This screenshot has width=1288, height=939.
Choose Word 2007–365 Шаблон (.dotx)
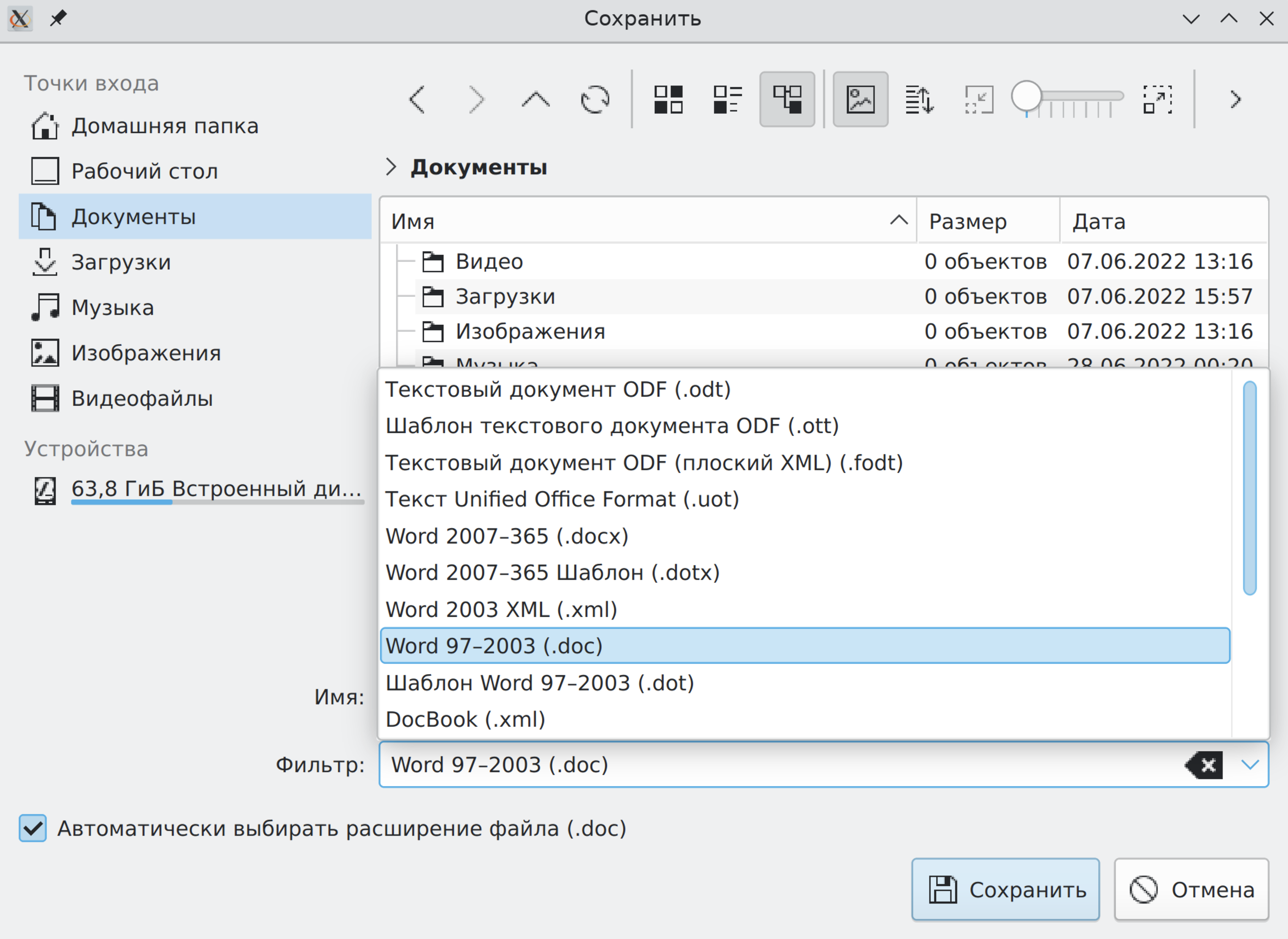(x=805, y=573)
